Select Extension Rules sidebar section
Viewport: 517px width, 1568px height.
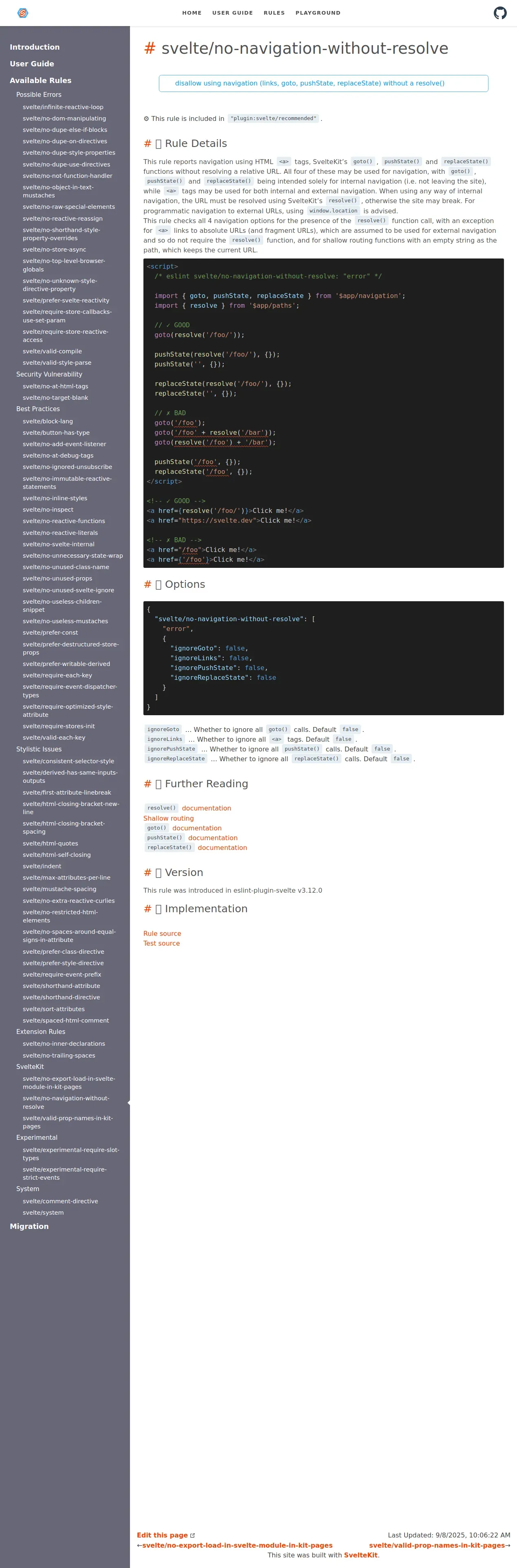click(41, 1032)
